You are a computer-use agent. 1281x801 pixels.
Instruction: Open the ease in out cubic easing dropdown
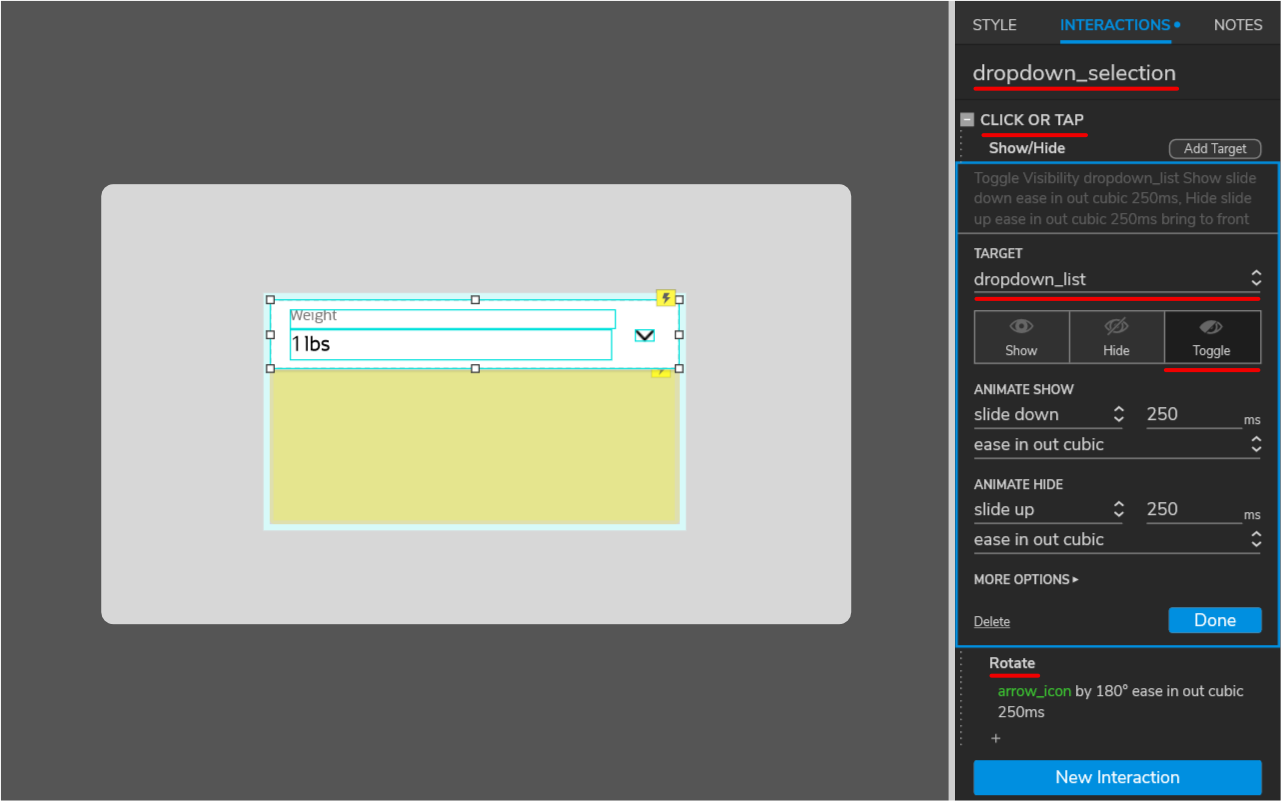pos(1117,444)
